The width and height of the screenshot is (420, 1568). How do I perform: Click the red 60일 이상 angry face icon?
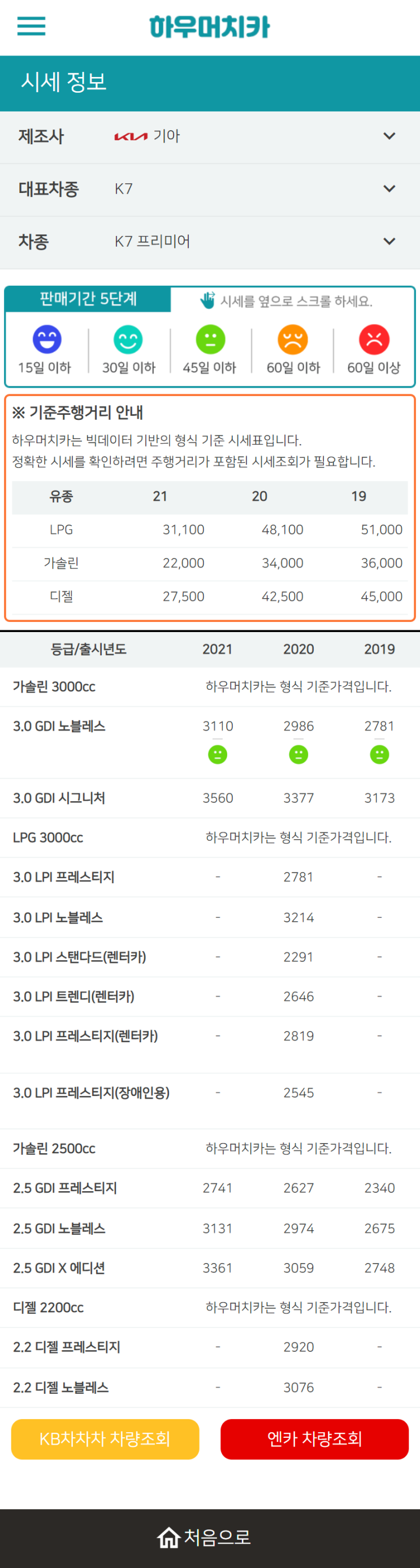click(374, 339)
